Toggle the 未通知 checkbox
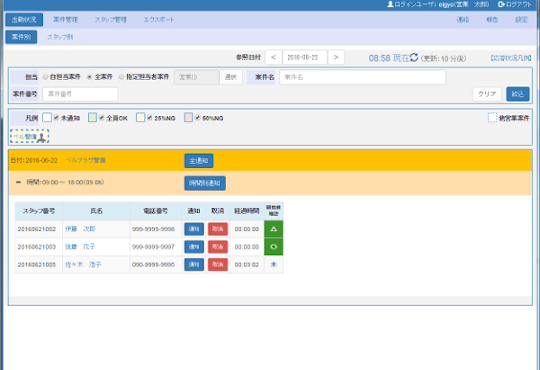The height and width of the screenshot is (370, 540). pyautogui.click(x=56, y=118)
